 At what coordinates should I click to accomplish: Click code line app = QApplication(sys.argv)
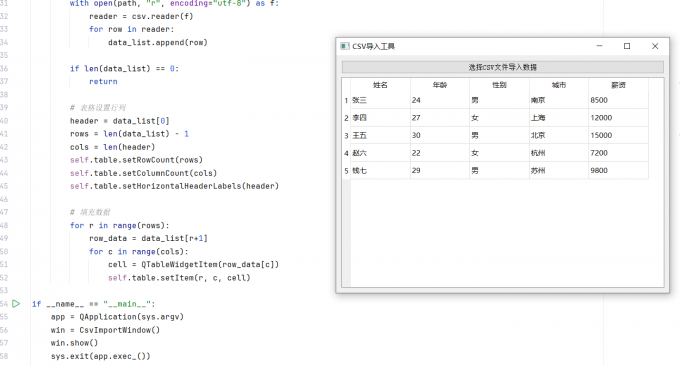click(117, 317)
